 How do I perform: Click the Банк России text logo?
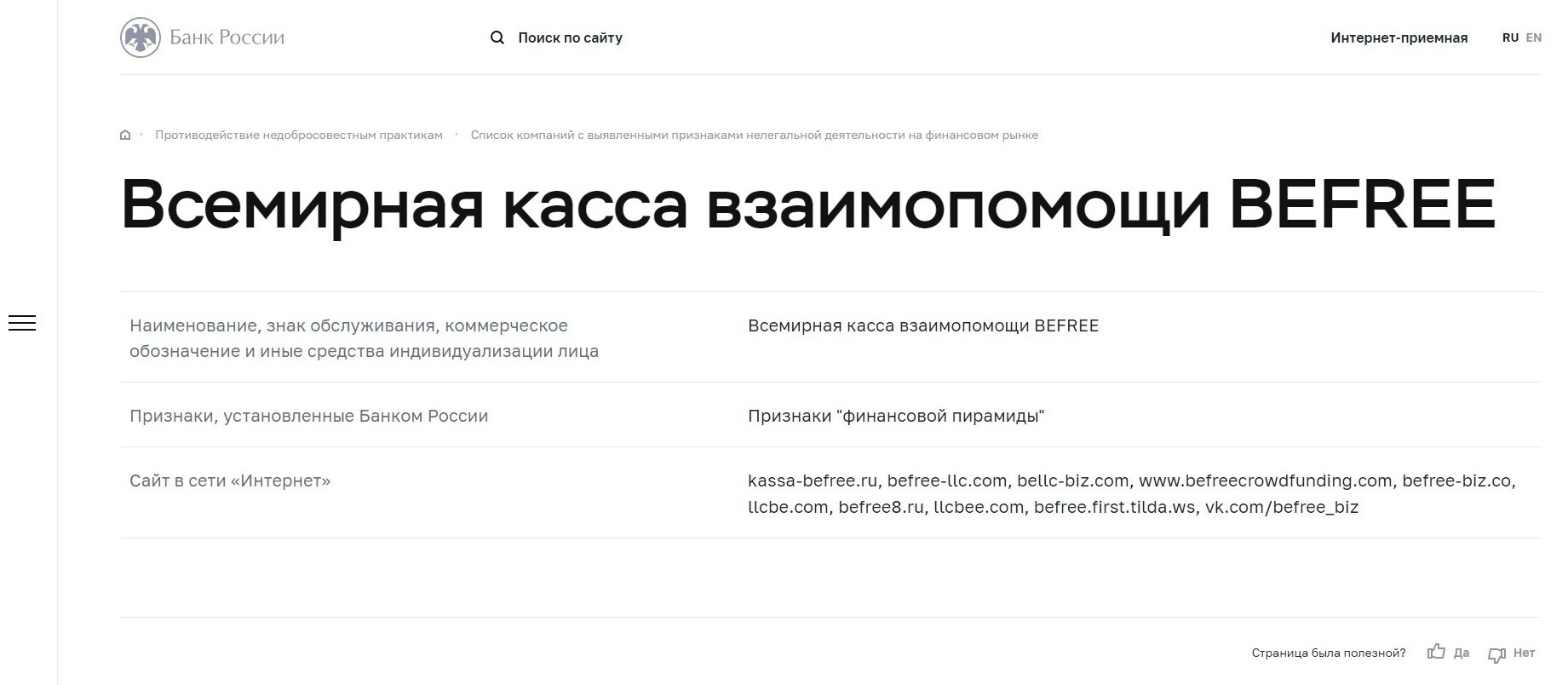[x=227, y=37]
